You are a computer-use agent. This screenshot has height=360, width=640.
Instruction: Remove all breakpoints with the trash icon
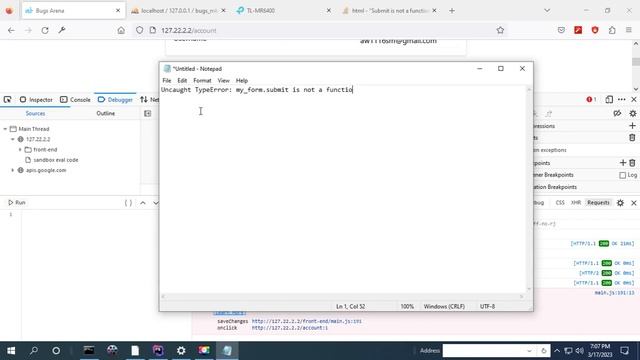(632, 163)
